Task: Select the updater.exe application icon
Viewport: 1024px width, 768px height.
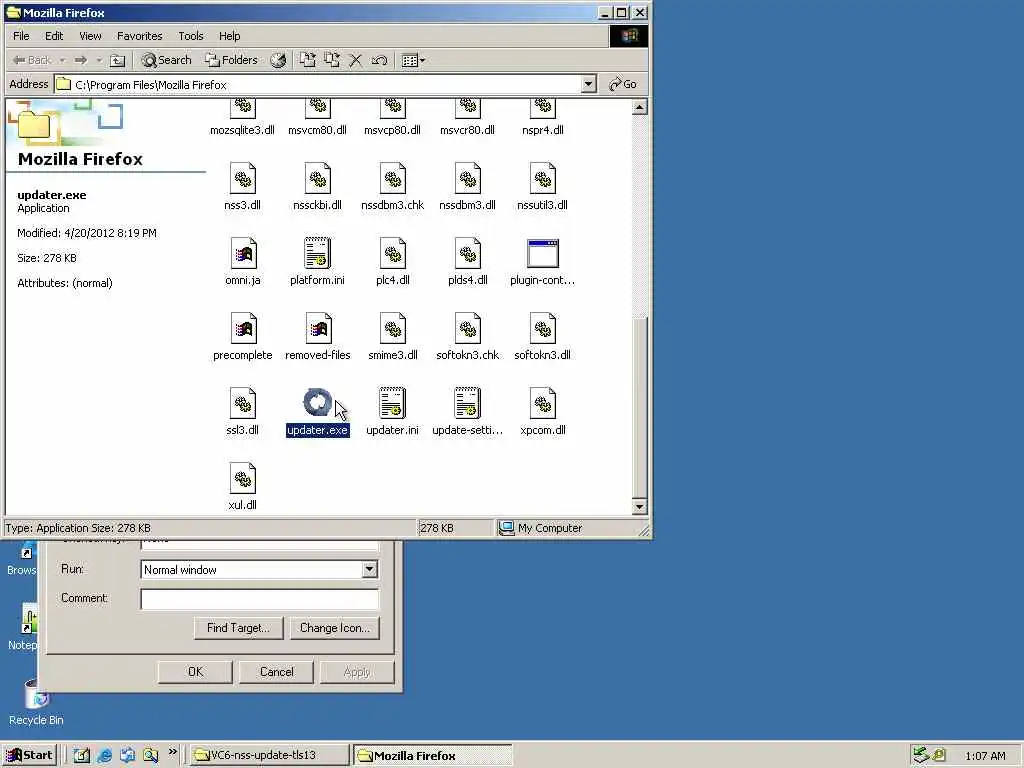Action: (317, 402)
